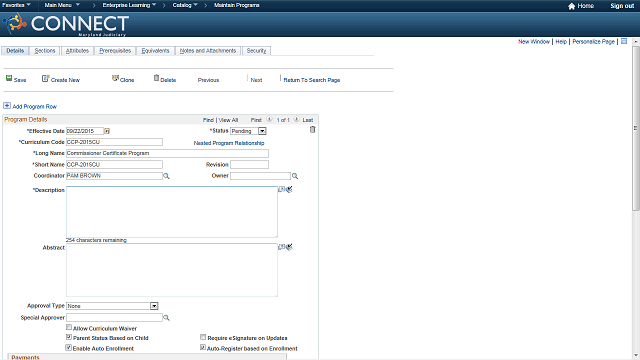The height and width of the screenshot is (360, 640).
Task: Click Owner lookup magnifier icon
Action: (x=295, y=176)
